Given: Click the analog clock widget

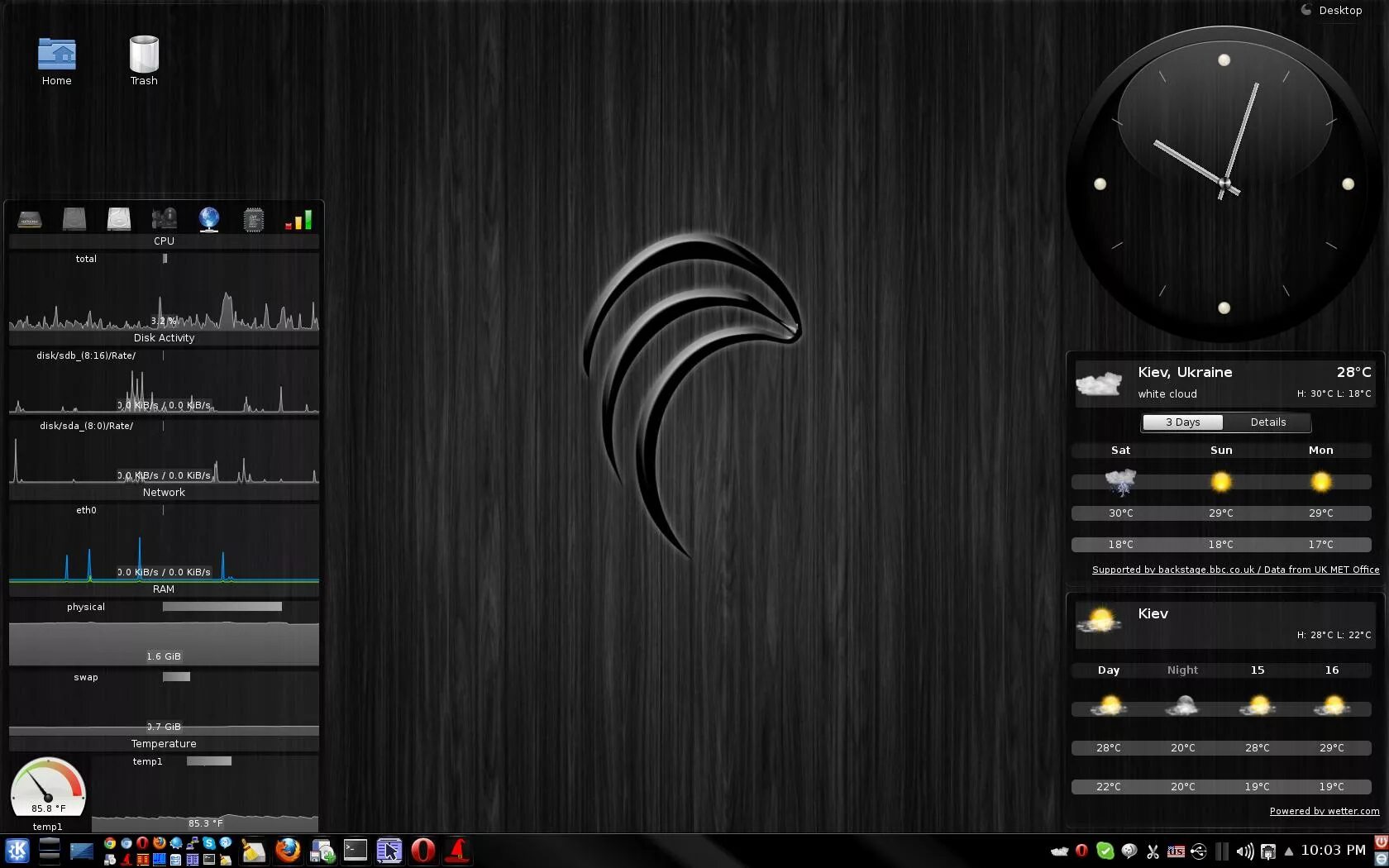Looking at the screenshot, I should [x=1224, y=184].
